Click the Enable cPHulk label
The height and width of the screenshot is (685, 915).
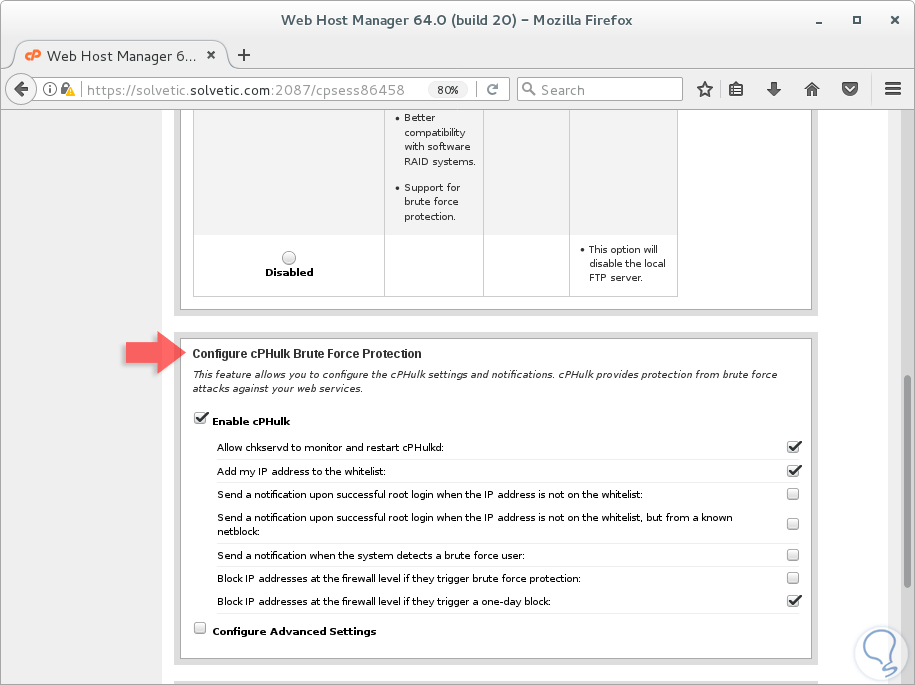[x=251, y=421]
